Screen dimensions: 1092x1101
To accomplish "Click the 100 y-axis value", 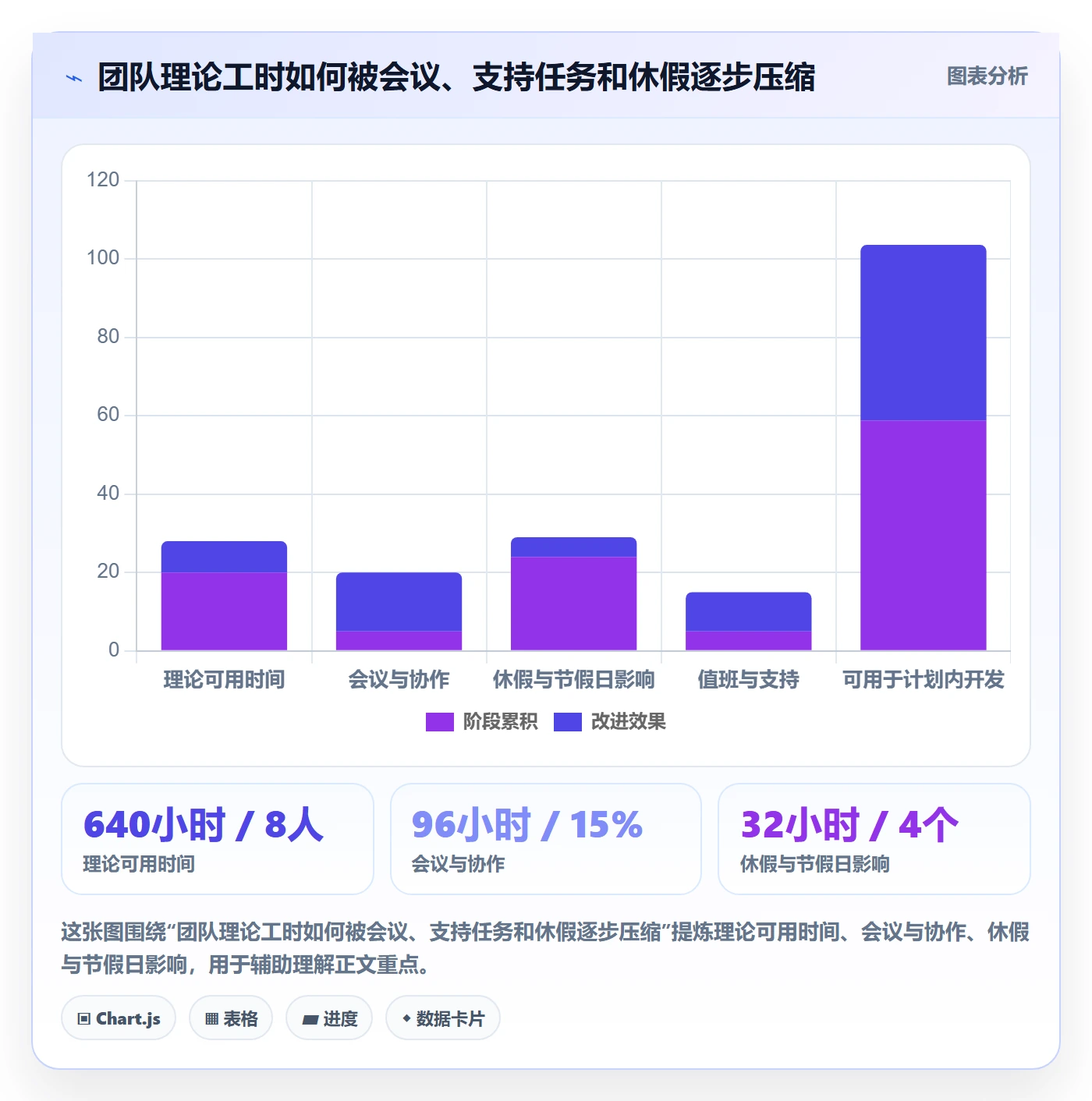I will click(103, 258).
